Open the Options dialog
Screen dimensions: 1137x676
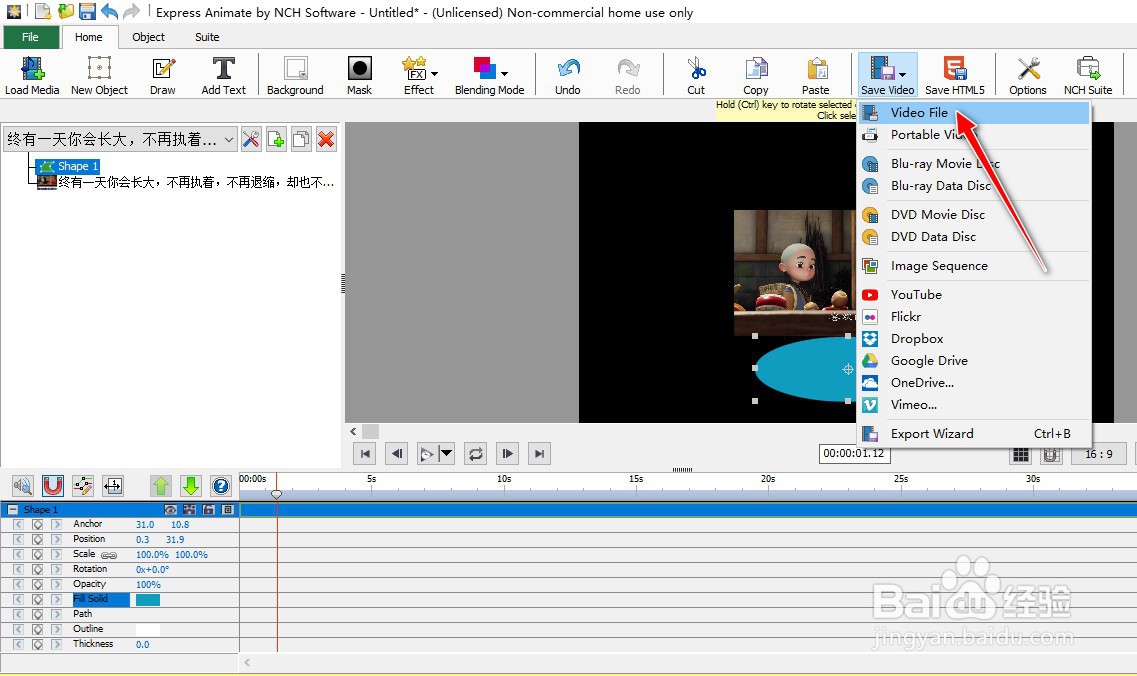point(1028,75)
